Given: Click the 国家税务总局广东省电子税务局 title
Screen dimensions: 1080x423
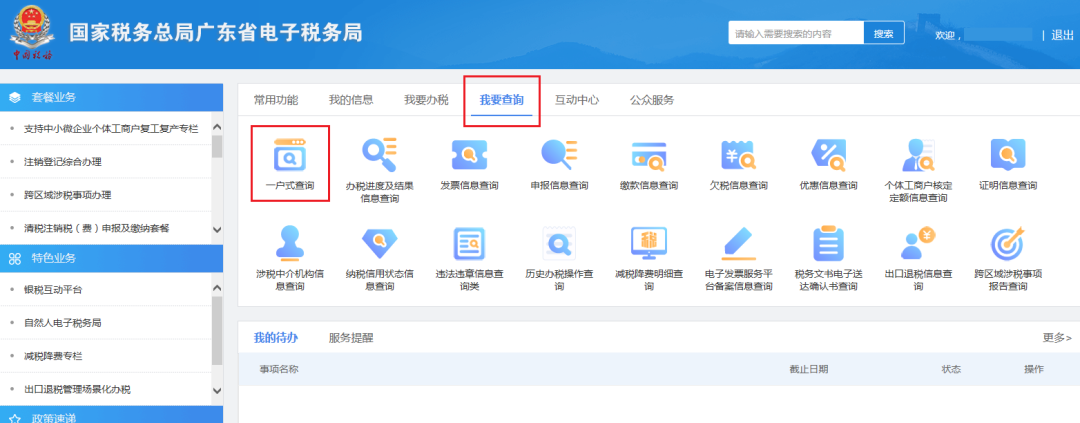Looking at the screenshot, I should [216, 32].
